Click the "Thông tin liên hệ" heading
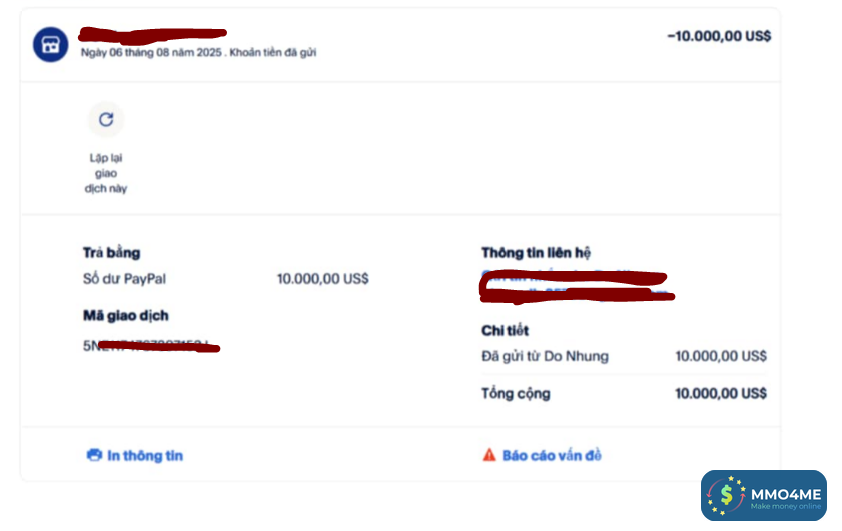Viewport: 842px width, 531px height. [543, 253]
